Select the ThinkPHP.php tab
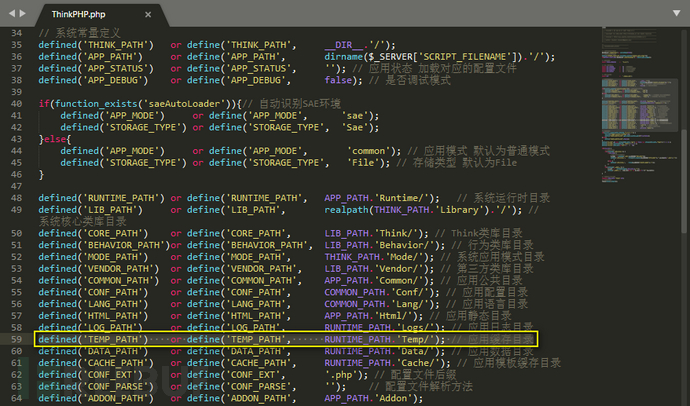This screenshot has height=406, width=690. [78, 15]
